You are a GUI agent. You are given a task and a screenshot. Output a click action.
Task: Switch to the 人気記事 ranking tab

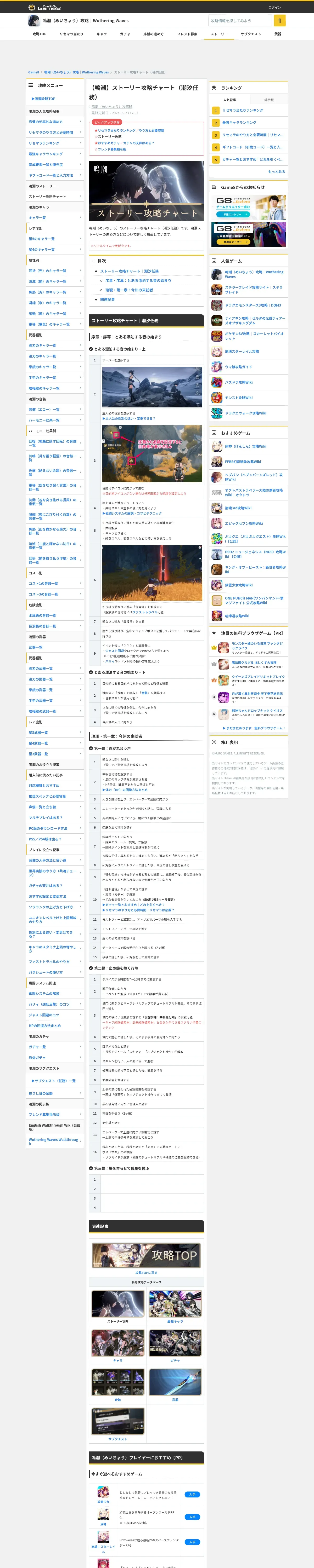pyautogui.click(x=229, y=100)
